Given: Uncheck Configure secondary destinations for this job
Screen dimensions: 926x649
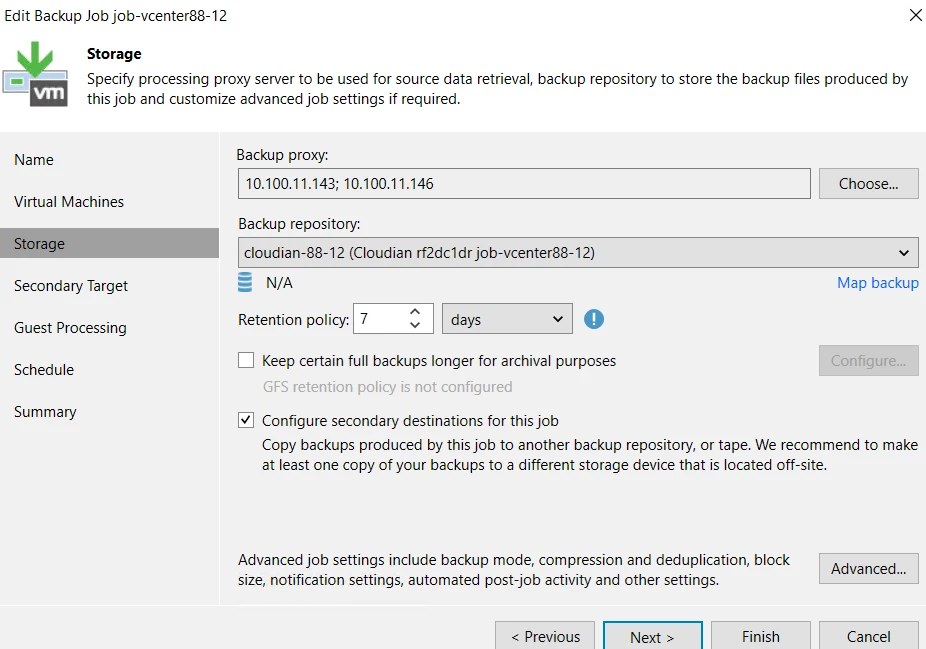Looking at the screenshot, I should pyautogui.click(x=246, y=421).
